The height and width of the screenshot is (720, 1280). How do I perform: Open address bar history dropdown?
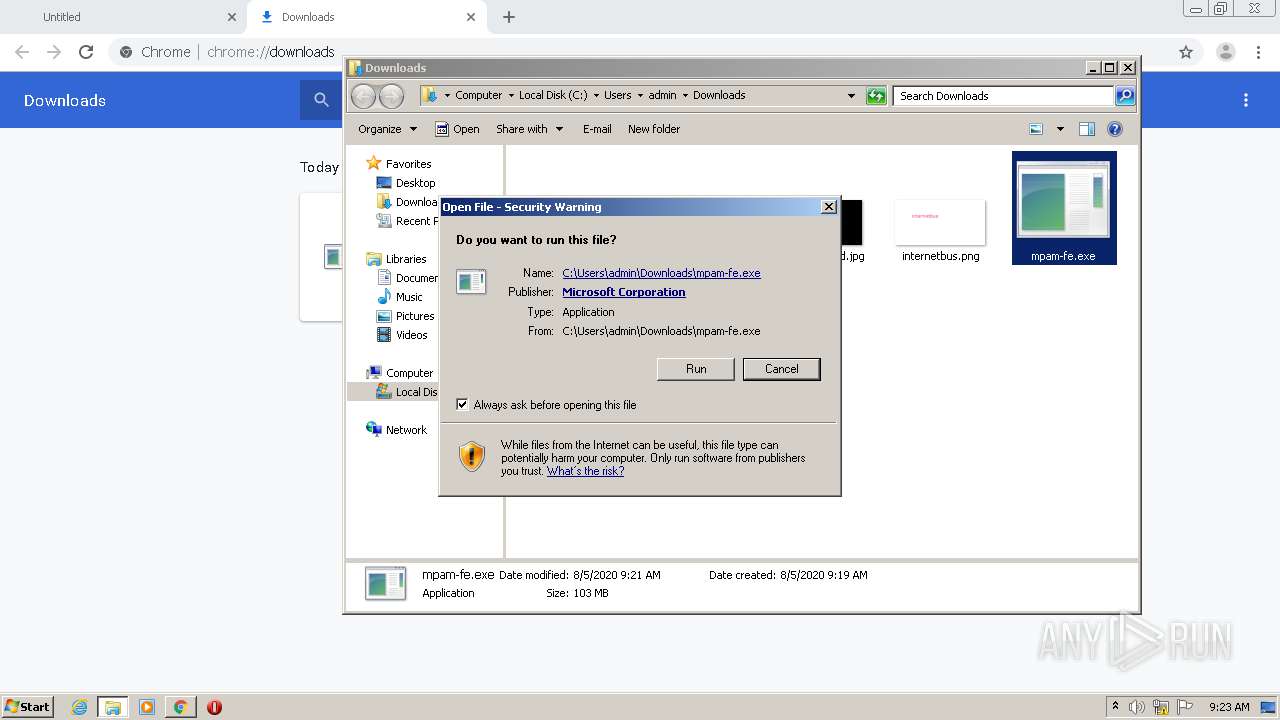tap(851, 96)
